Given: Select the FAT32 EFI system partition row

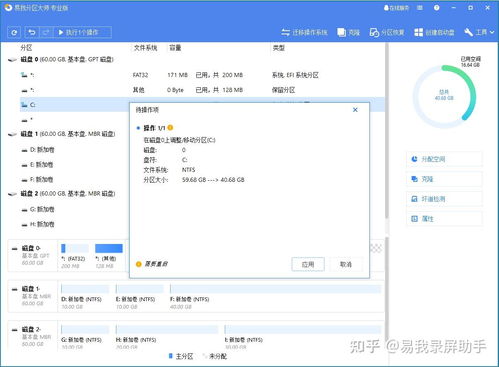Looking at the screenshot, I should 202,75.
